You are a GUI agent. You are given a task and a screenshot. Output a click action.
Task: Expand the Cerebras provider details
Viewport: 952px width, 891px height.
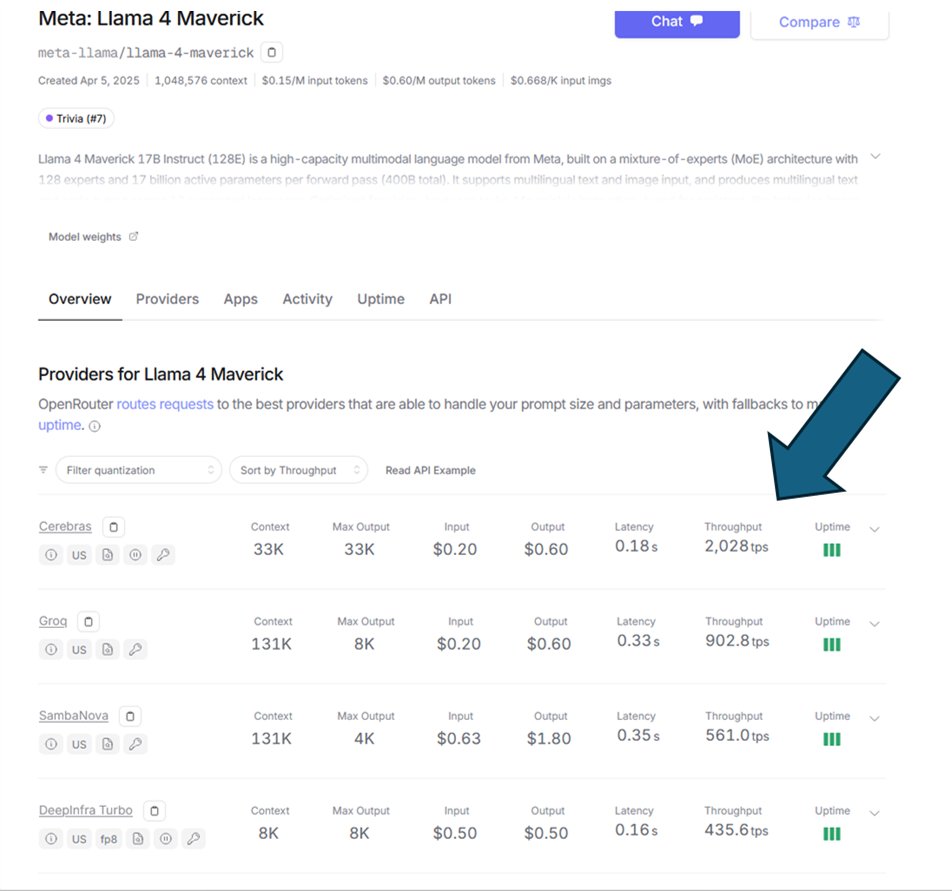coord(874,529)
